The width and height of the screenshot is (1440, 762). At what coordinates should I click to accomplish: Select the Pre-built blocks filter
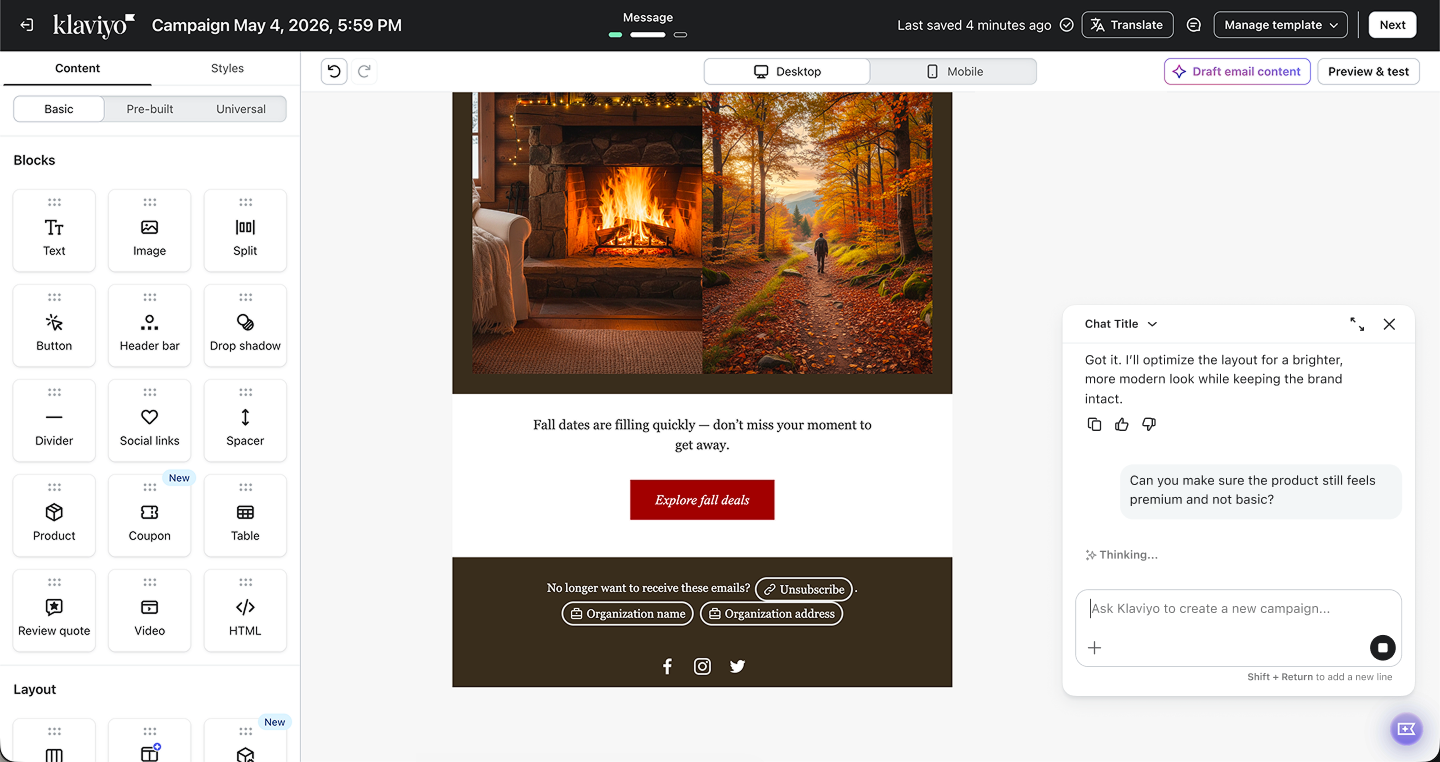click(150, 109)
